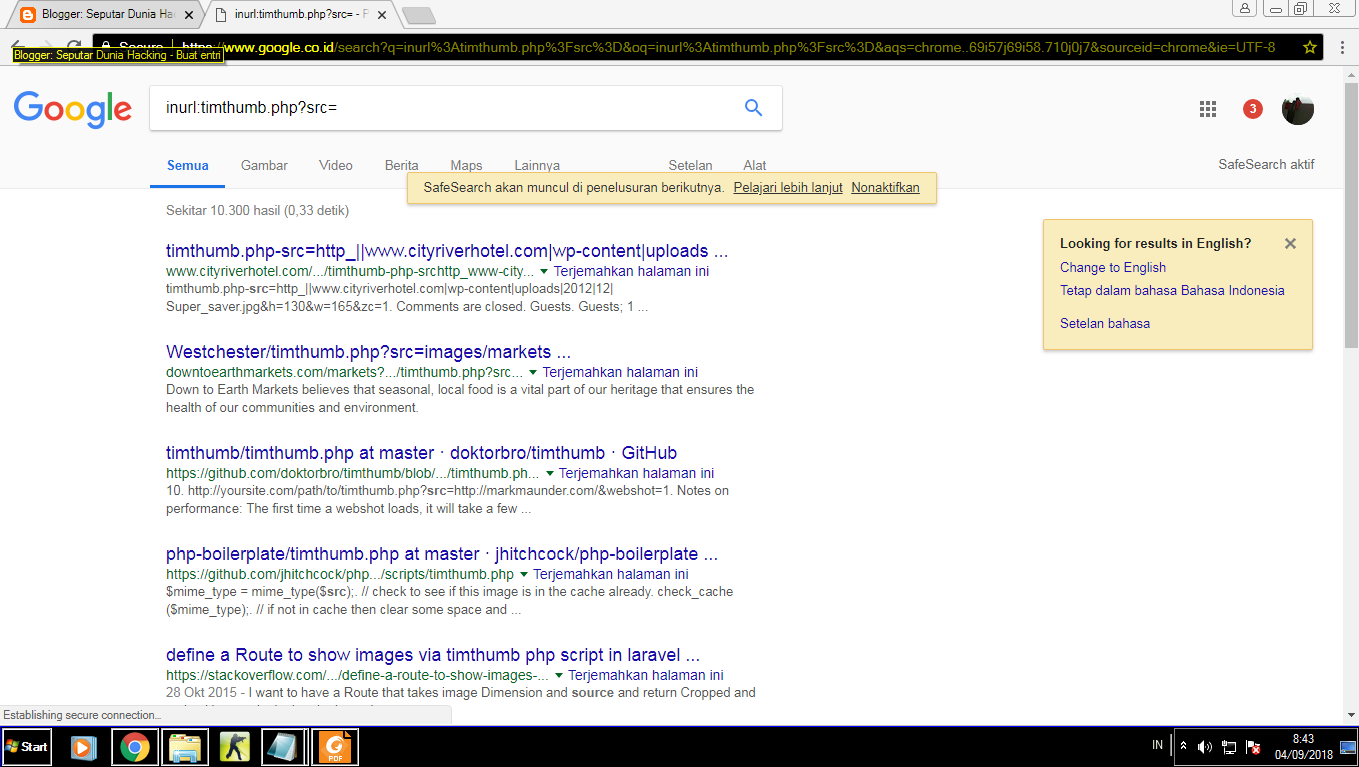
Task: Click Terjemahkan halaman ini for cityriverhotel result
Action: coord(631,271)
